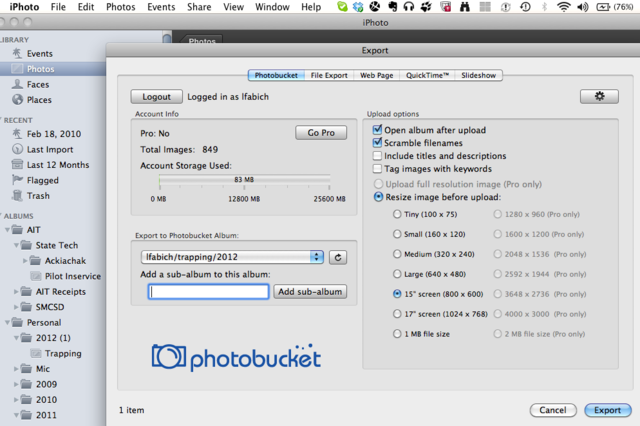
Task: Click the volume menu bar icon
Action: tap(582, 7)
